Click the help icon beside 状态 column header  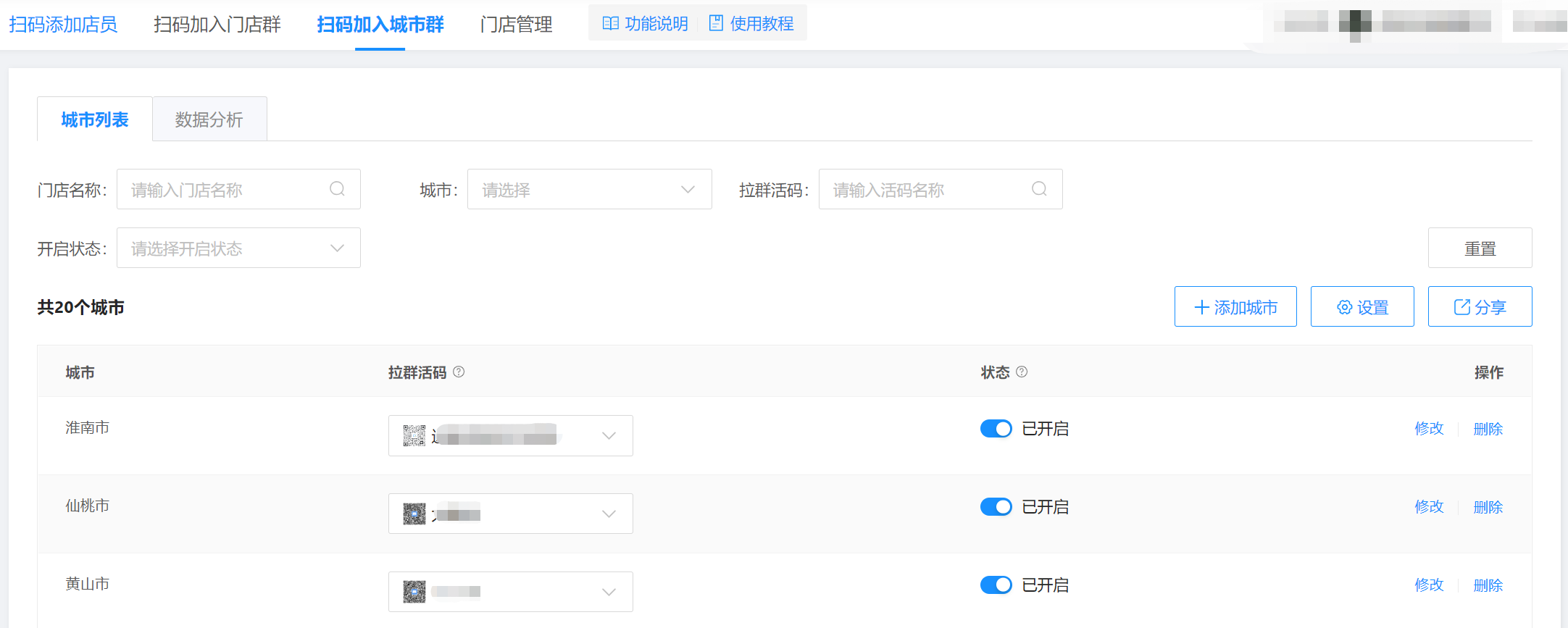(x=1022, y=372)
